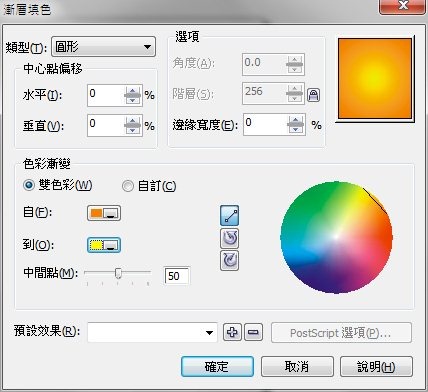Toggle the lock icon beside 階層 steps
Image resolution: width=428 pixels, height=392 pixels.
(313, 95)
